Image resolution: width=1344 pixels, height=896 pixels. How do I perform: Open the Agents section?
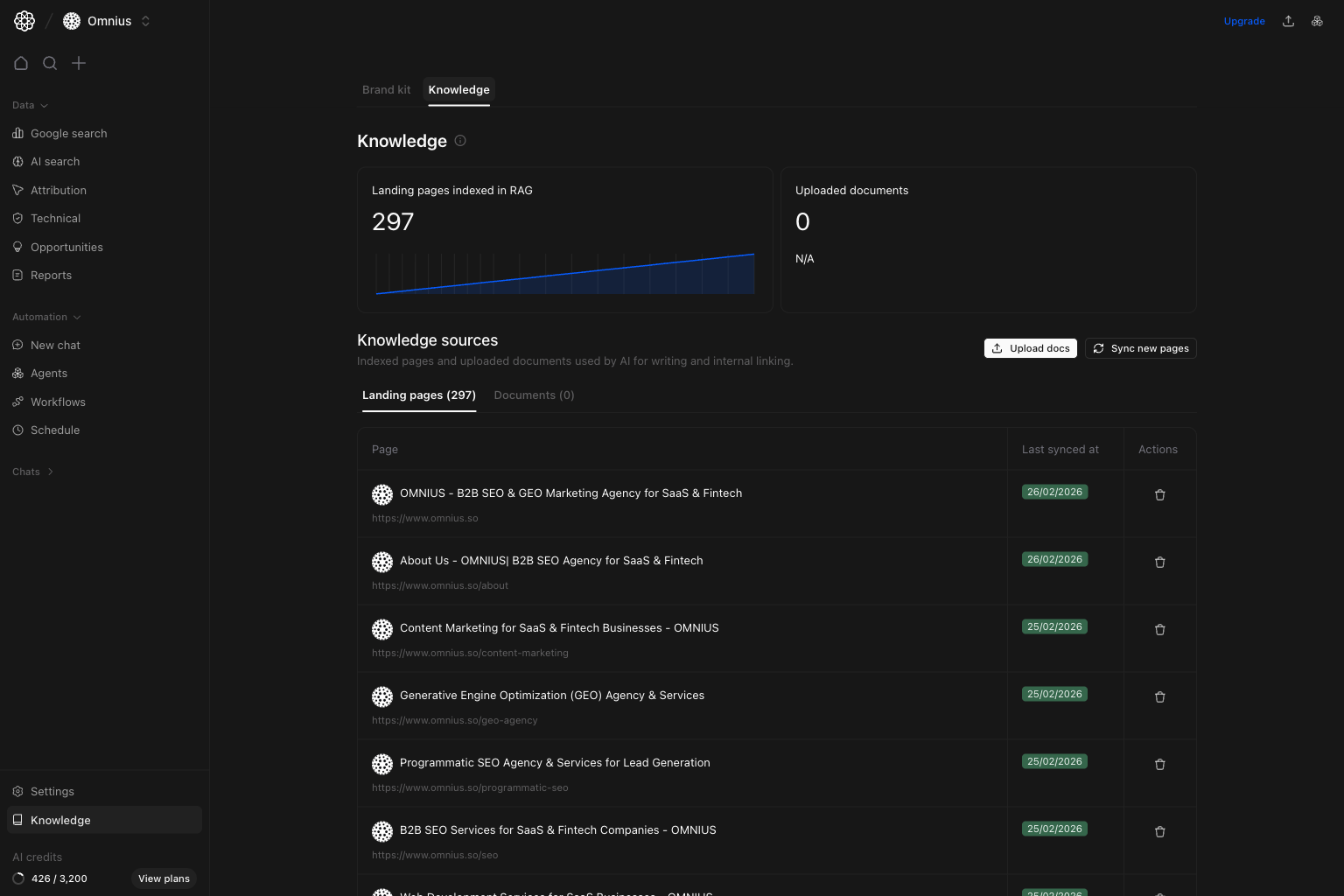click(x=49, y=373)
